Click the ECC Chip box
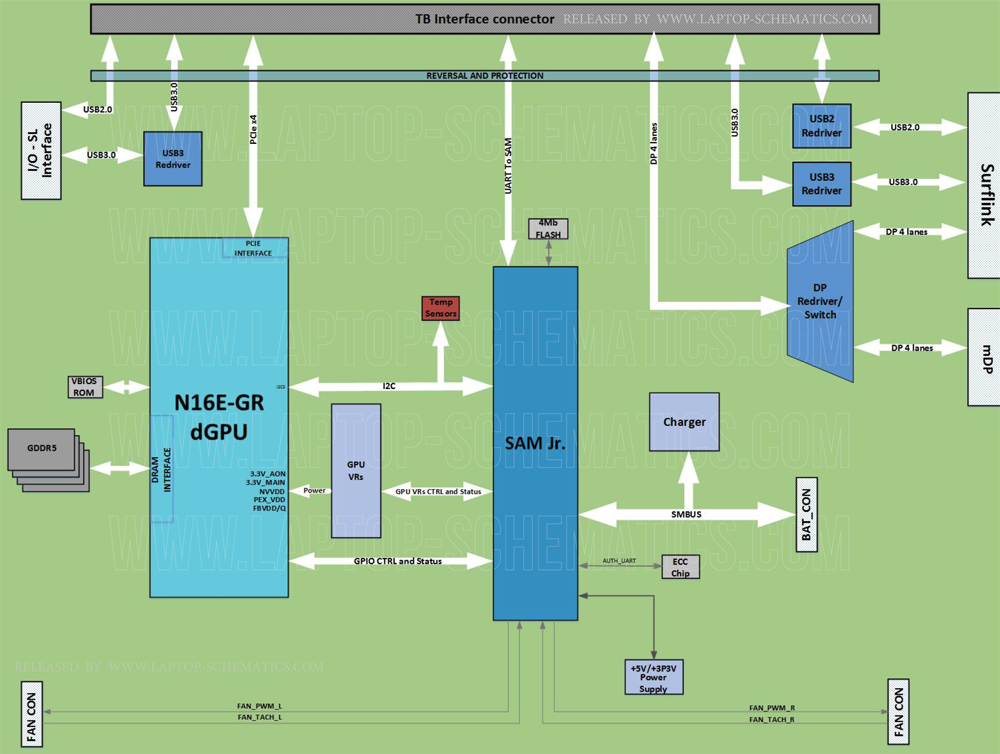1000x754 pixels. point(680,567)
